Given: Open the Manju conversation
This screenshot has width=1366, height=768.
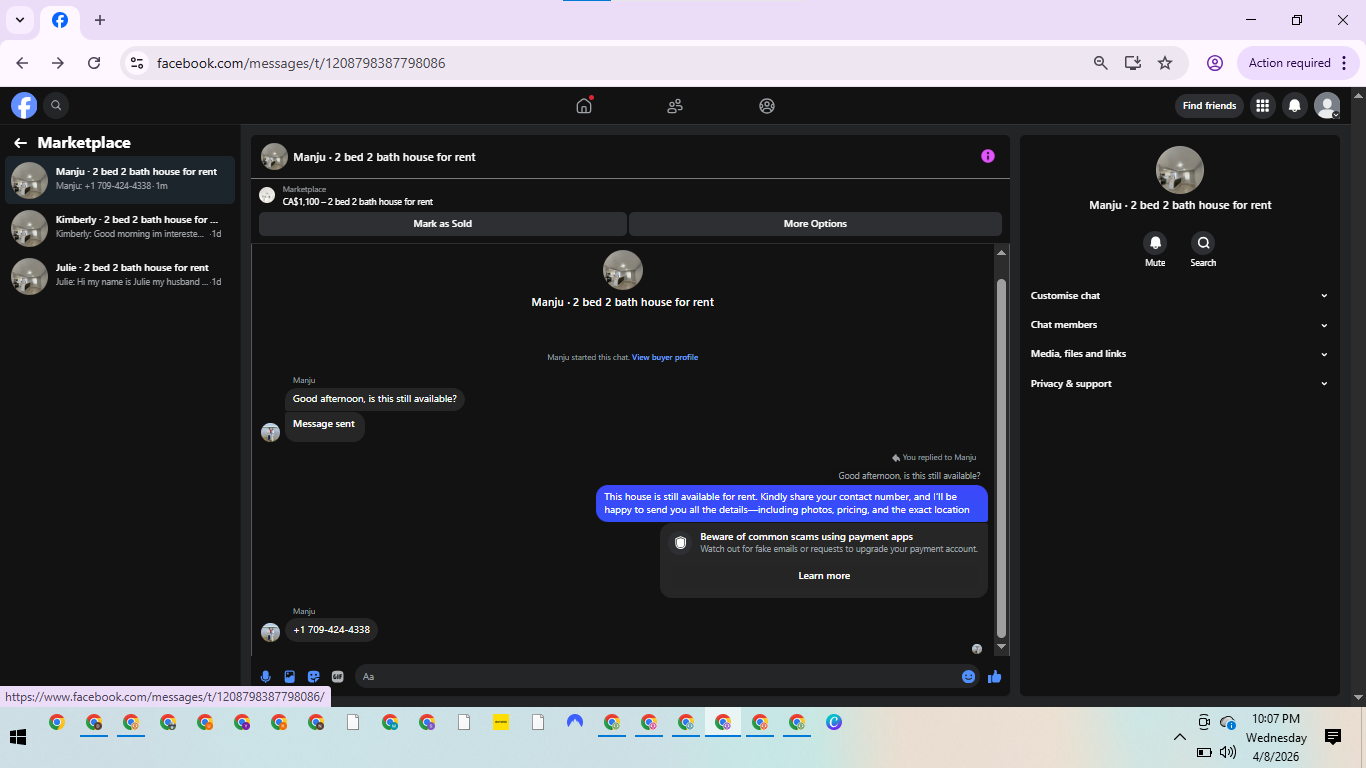Looking at the screenshot, I should point(120,180).
